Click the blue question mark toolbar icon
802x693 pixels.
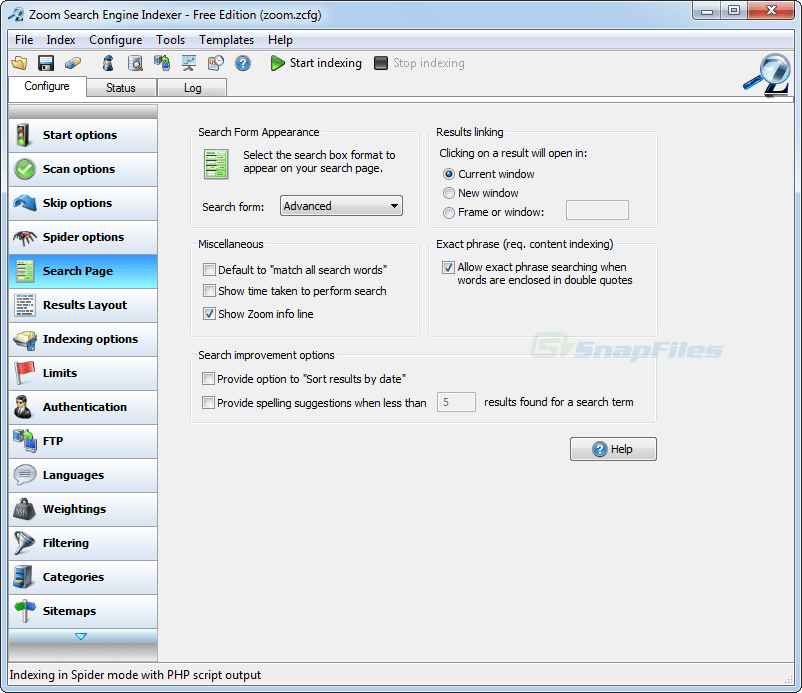pyautogui.click(x=242, y=63)
